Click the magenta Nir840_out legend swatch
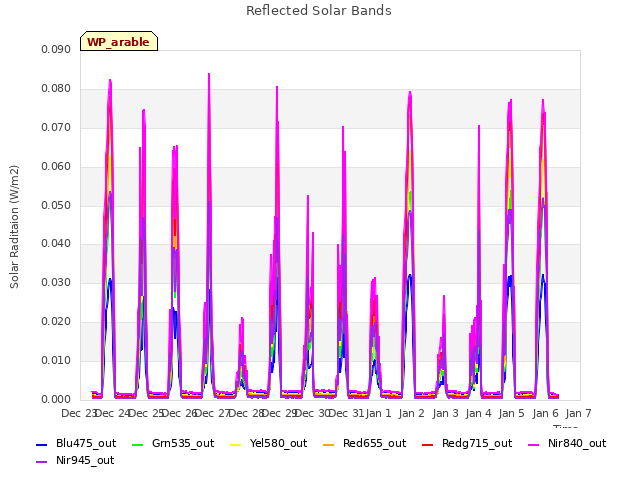Screen dimensions: 640x480 tap(534, 444)
